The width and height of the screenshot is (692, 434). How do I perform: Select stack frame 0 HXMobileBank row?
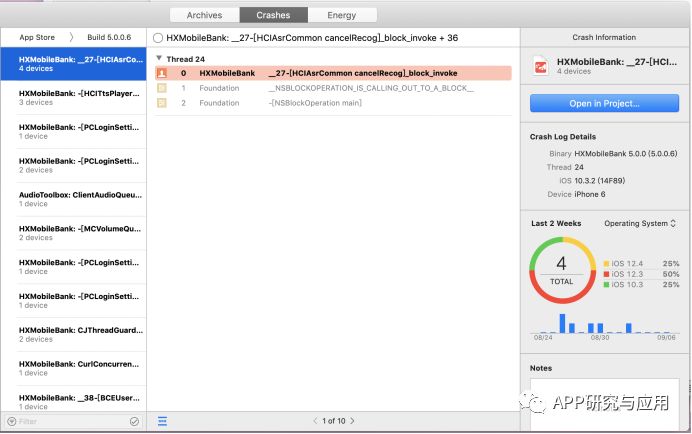click(x=333, y=73)
